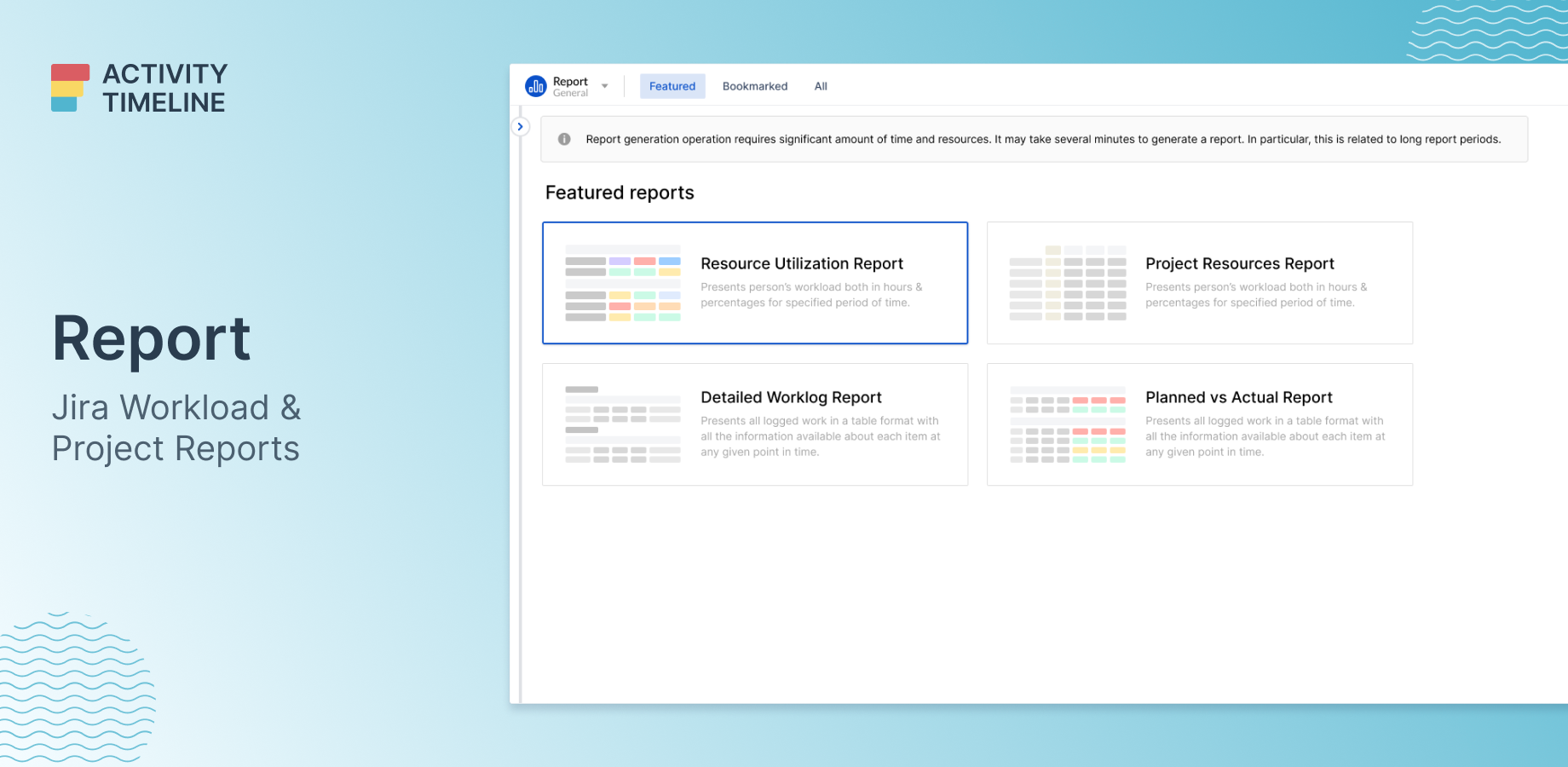The height and width of the screenshot is (767, 1568).
Task: Open the Project Resources Report title
Action: 1240,263
